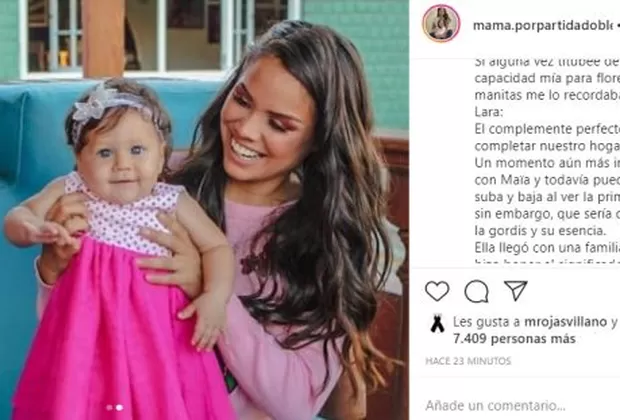This screenshot has height=420, width=620.
Task: Like the post with the heart icon
Action: click(x=437, y=291)
